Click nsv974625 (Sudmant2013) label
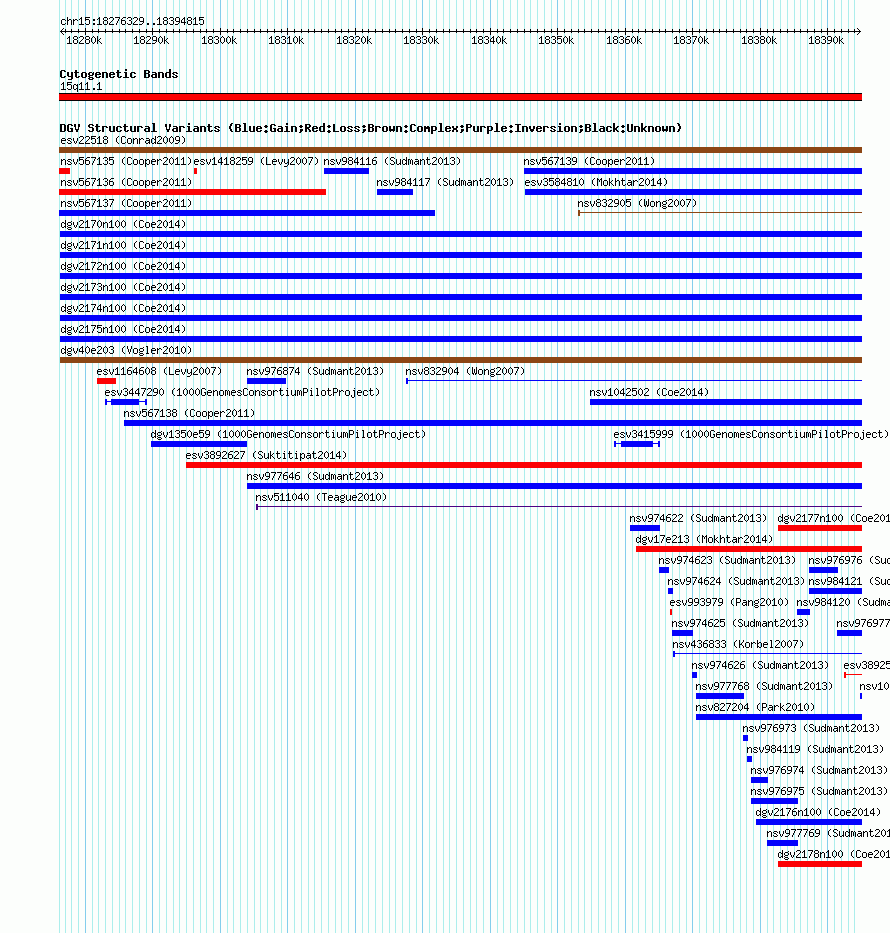The height and width of the screenshot is (933, 890). [x=740, y=624]
